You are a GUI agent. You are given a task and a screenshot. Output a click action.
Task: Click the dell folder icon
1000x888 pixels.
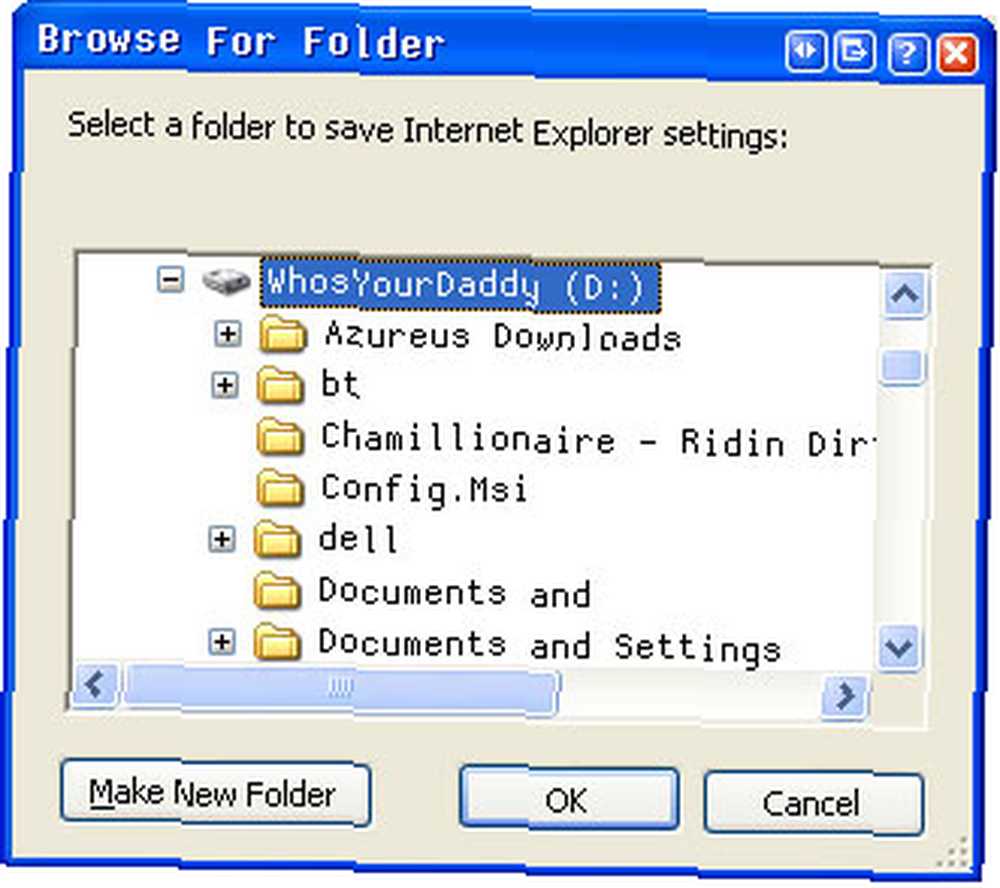[277, 540]
